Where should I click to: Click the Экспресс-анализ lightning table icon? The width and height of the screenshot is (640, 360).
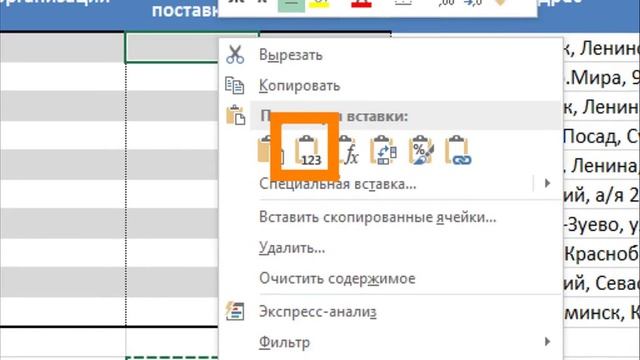[235, 311]
